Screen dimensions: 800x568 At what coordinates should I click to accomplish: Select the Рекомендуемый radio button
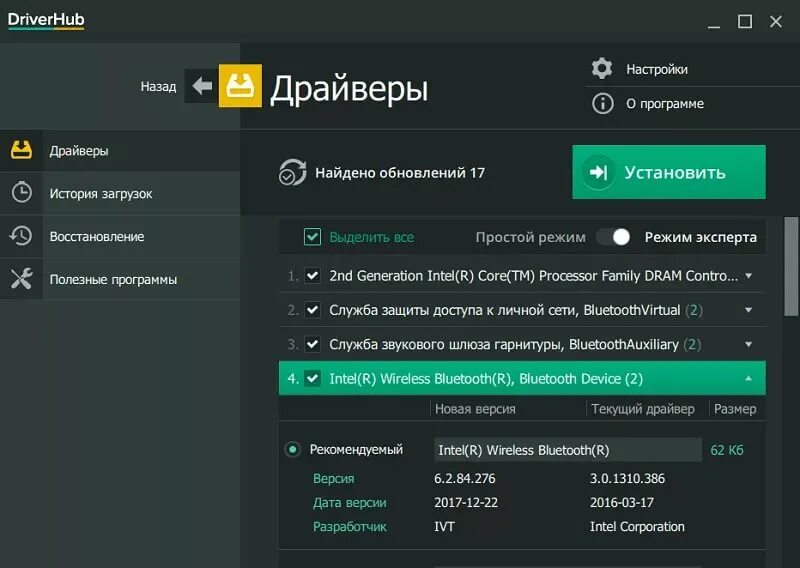click(x=292, y=450)
